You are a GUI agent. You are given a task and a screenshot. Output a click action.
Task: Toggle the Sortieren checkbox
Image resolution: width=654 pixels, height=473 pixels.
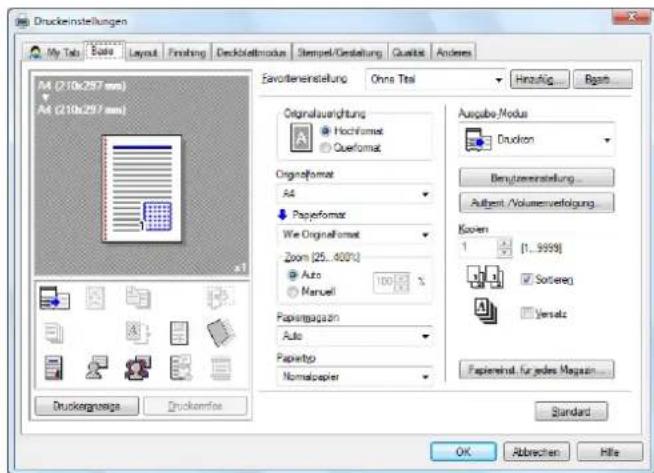[x=527, y=279]
